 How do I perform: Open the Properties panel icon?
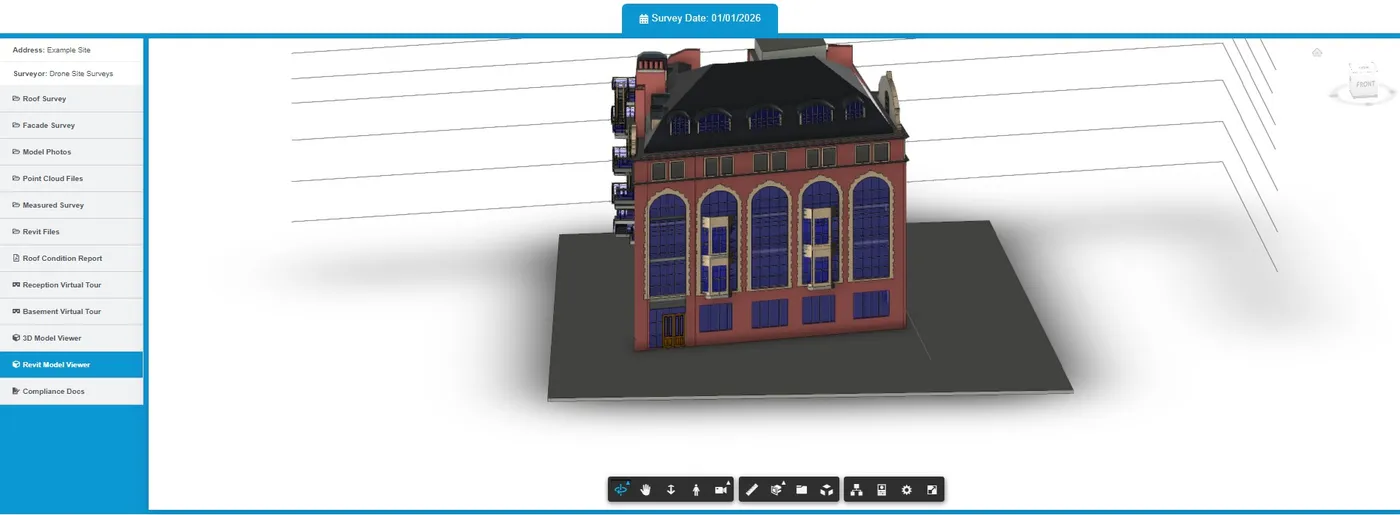point(882,489)
